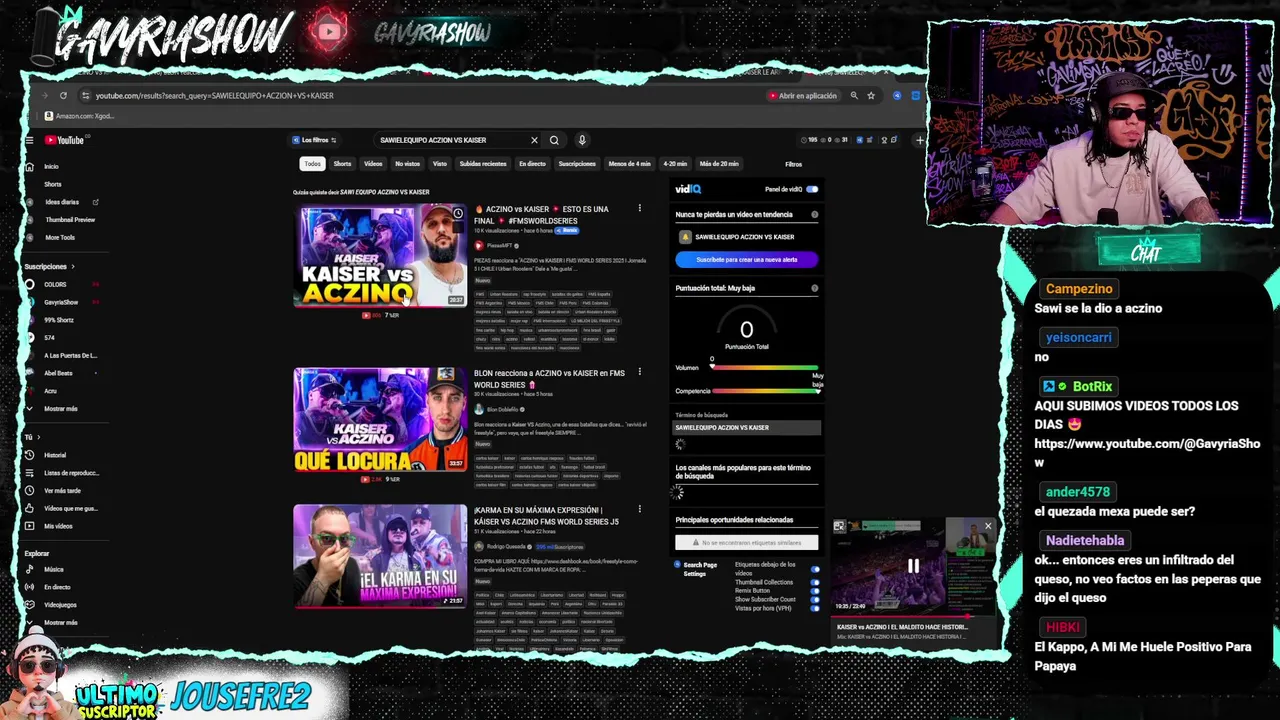The image size is (1280, 720).
Task: Open Inicio home icon in sidebar
Action: pyautogui.click(x=29, y=166)
